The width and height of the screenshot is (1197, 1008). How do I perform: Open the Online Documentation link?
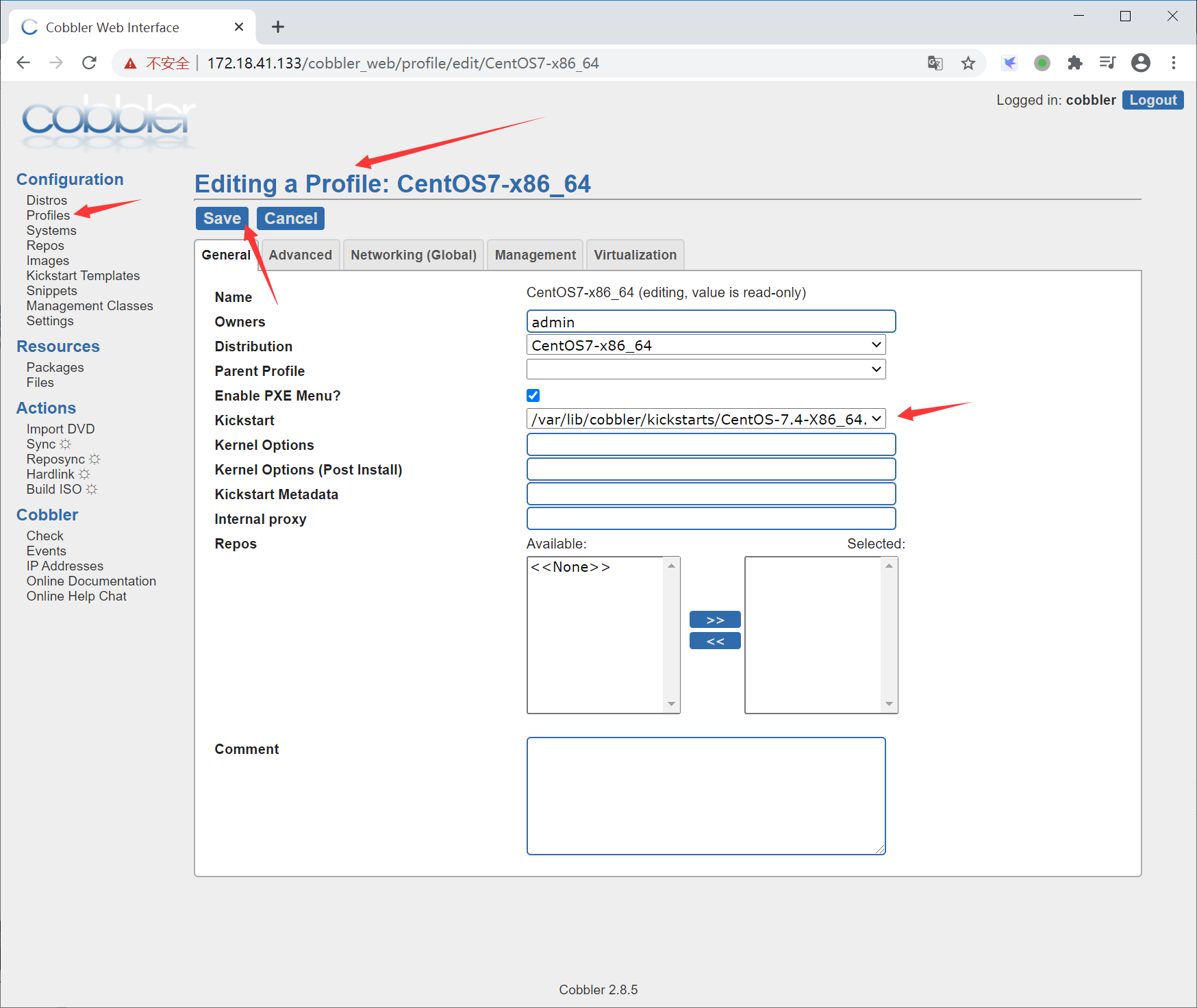tap(91, 581)
